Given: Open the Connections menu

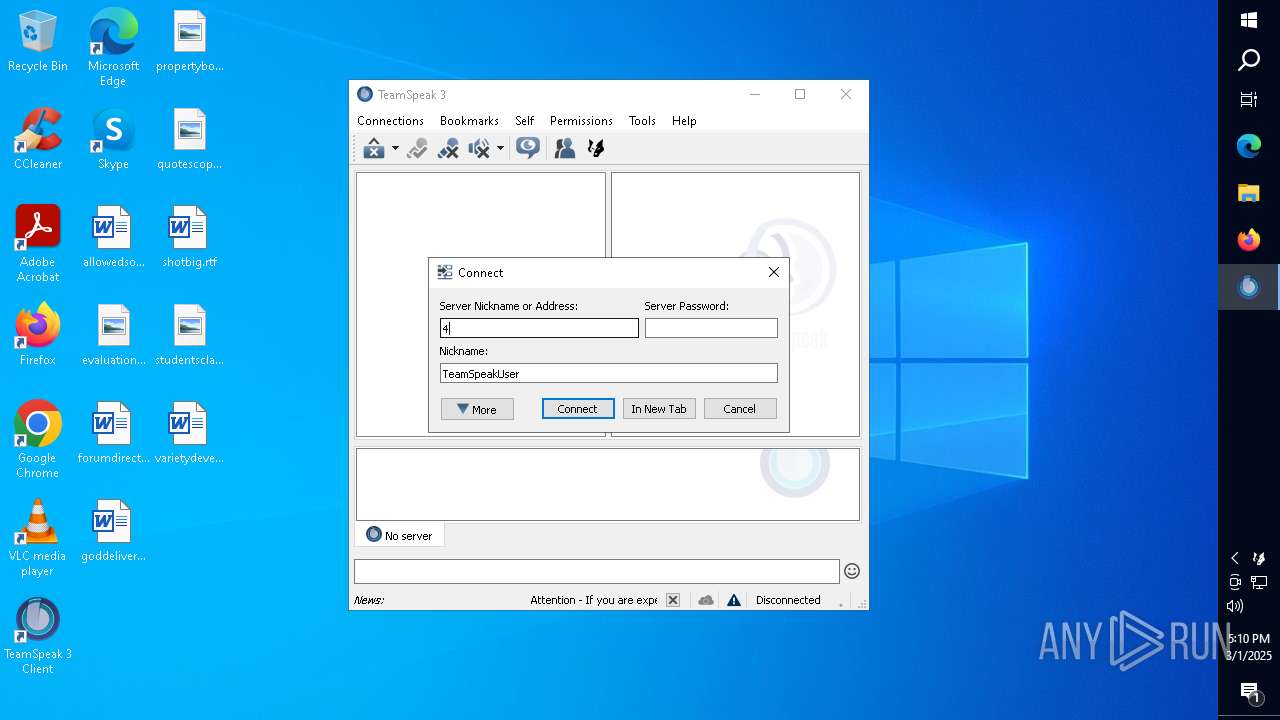Looking at the screenshot, I should [390, 121].
